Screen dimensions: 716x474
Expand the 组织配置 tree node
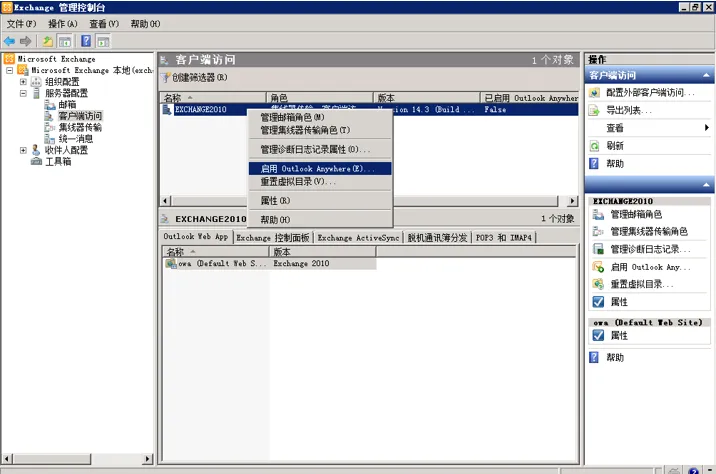tap(23, 82)
